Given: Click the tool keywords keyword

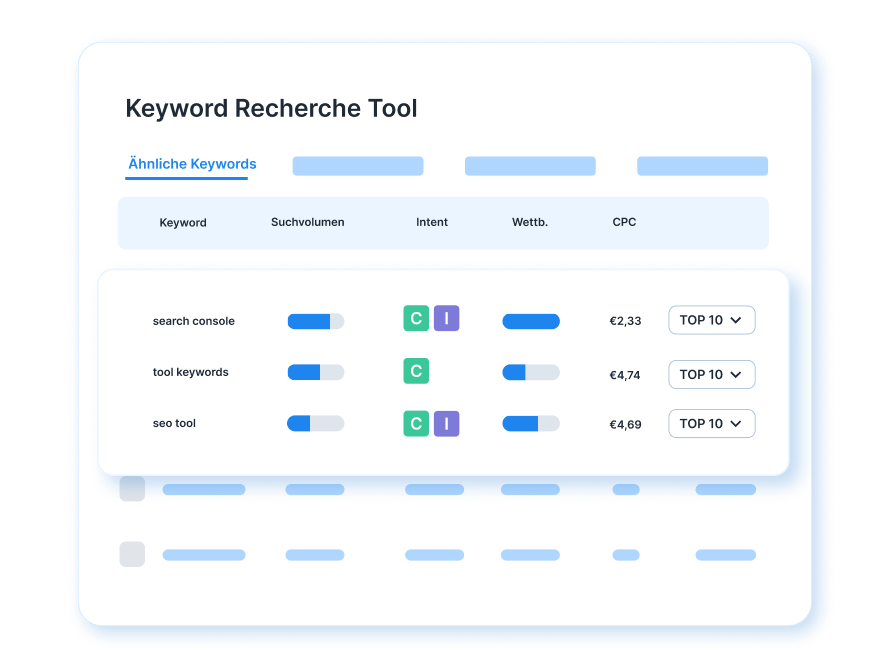Looking at the screenshot, I should pos(191,372).
